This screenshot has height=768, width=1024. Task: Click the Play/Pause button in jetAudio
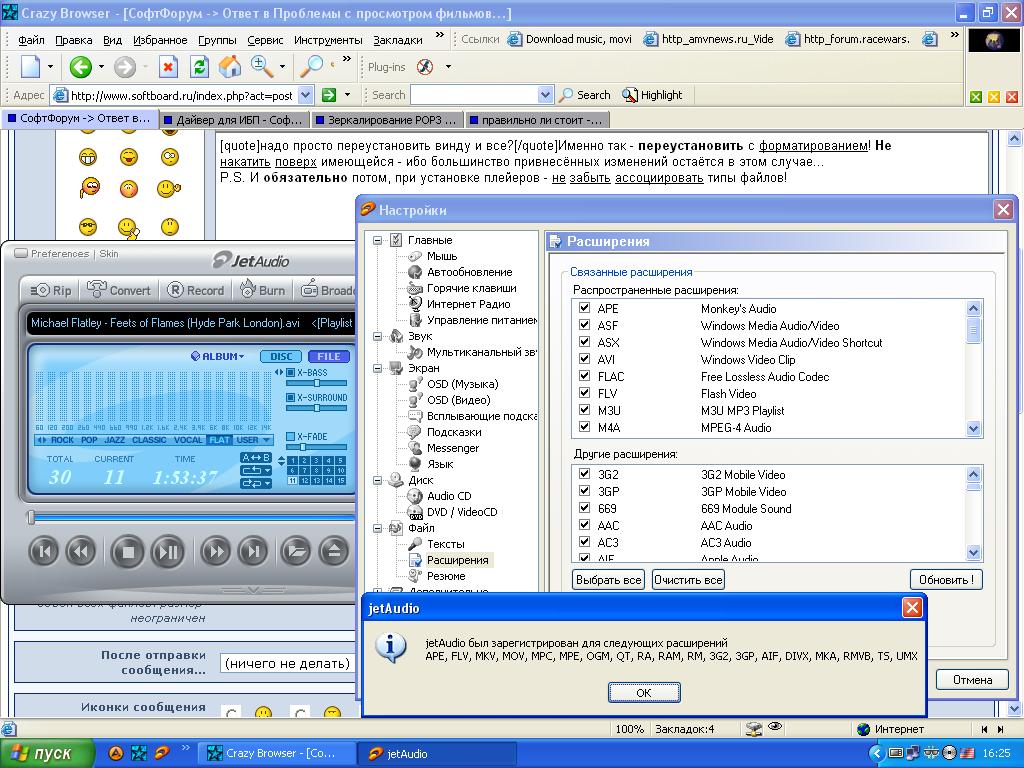coord(167,550)
